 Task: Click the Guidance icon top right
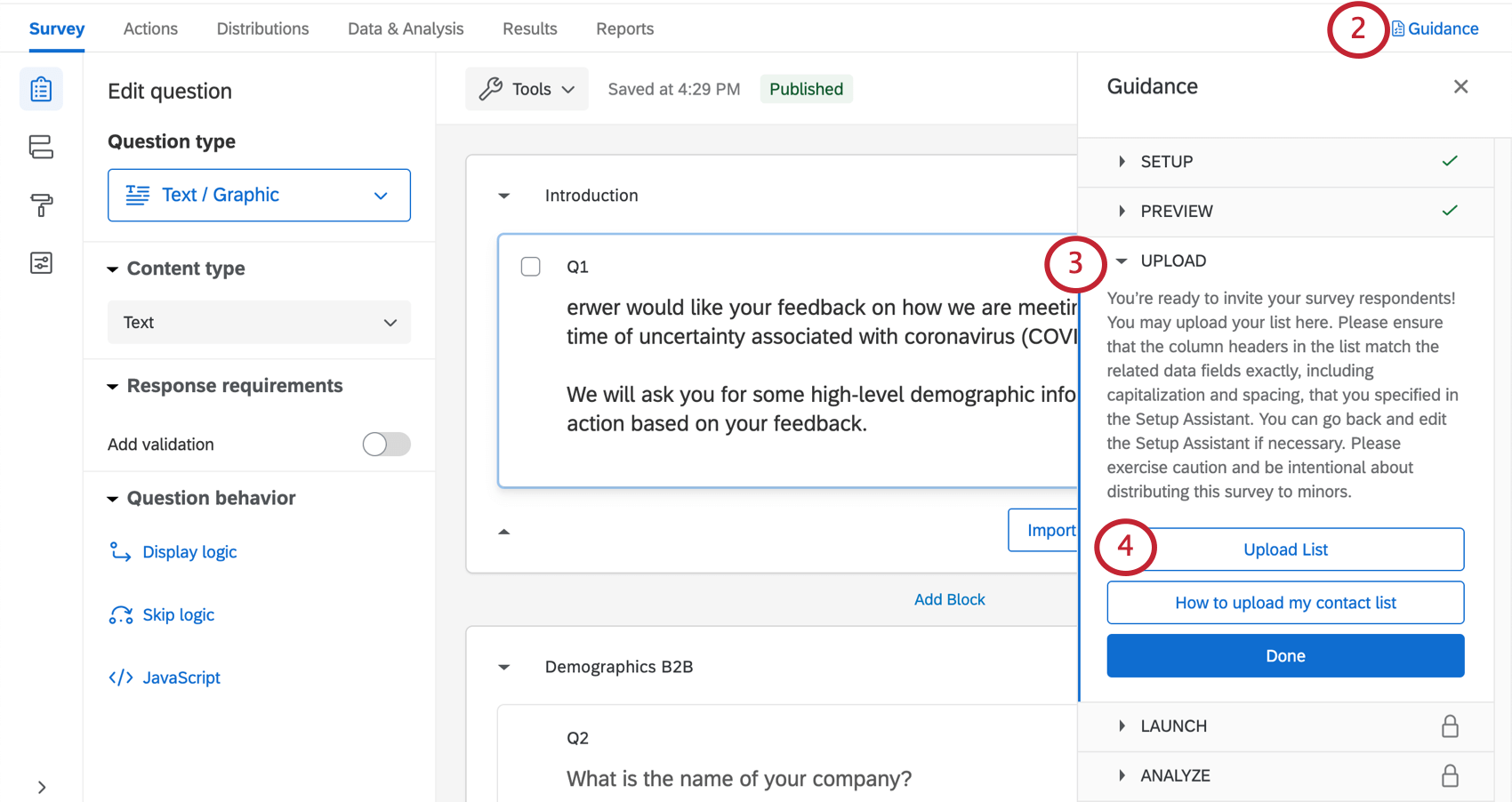point(1396,28)
